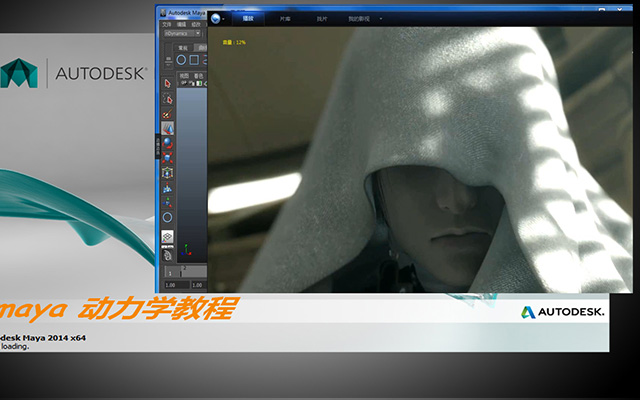Click the select camera icon in viewport toolbar
The image size is (640, 400).
click(184, 83)
